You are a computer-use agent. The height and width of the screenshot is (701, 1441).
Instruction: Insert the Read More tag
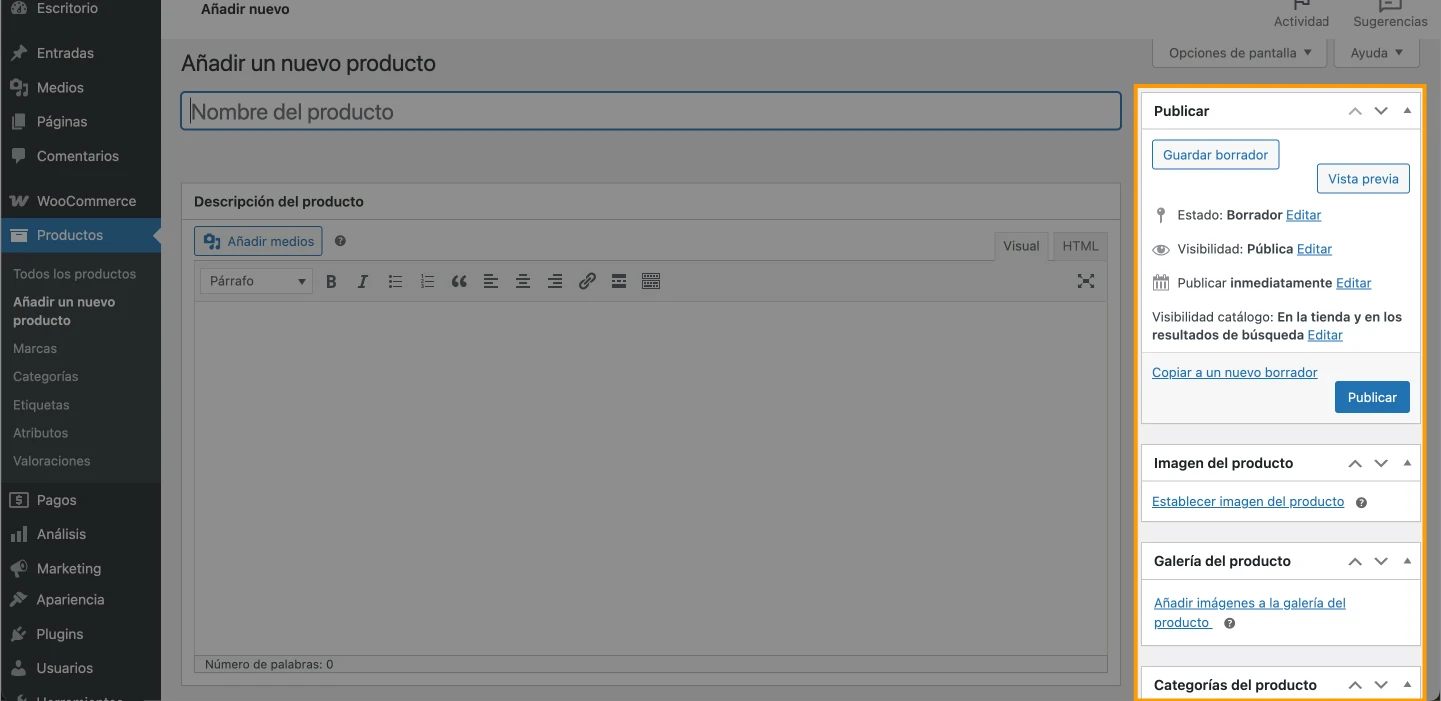pyautogui.click(x=619, y=282)
